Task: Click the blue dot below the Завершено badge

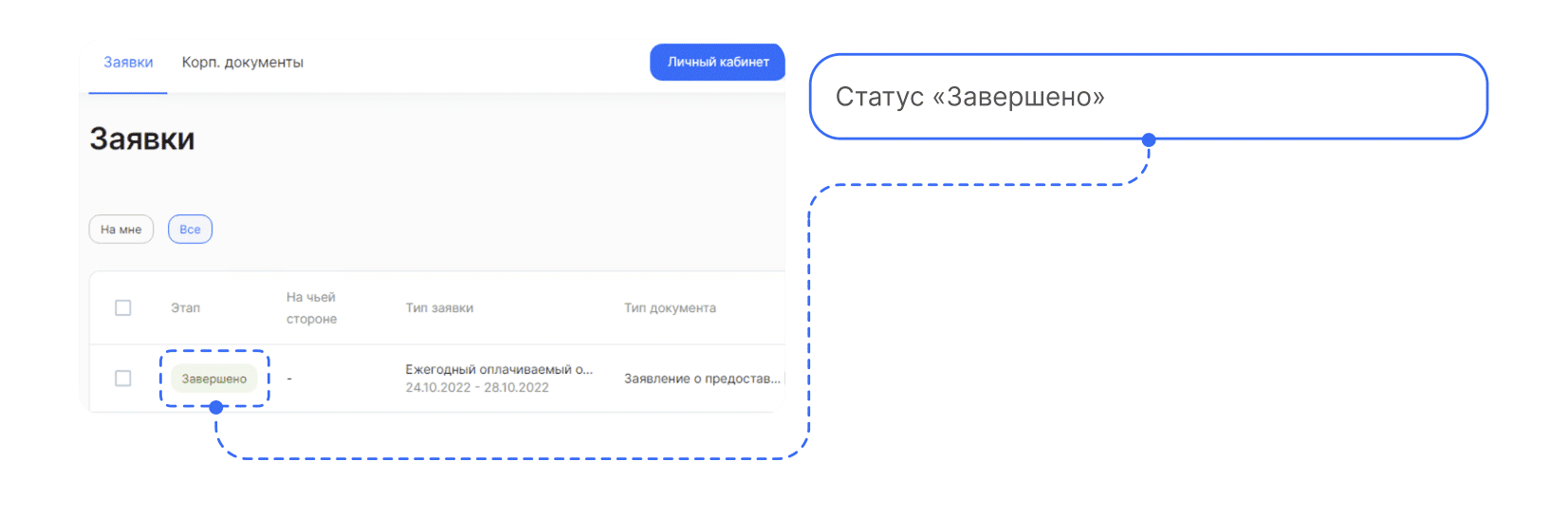Action: pyautogui.click(x=216, y=408)
